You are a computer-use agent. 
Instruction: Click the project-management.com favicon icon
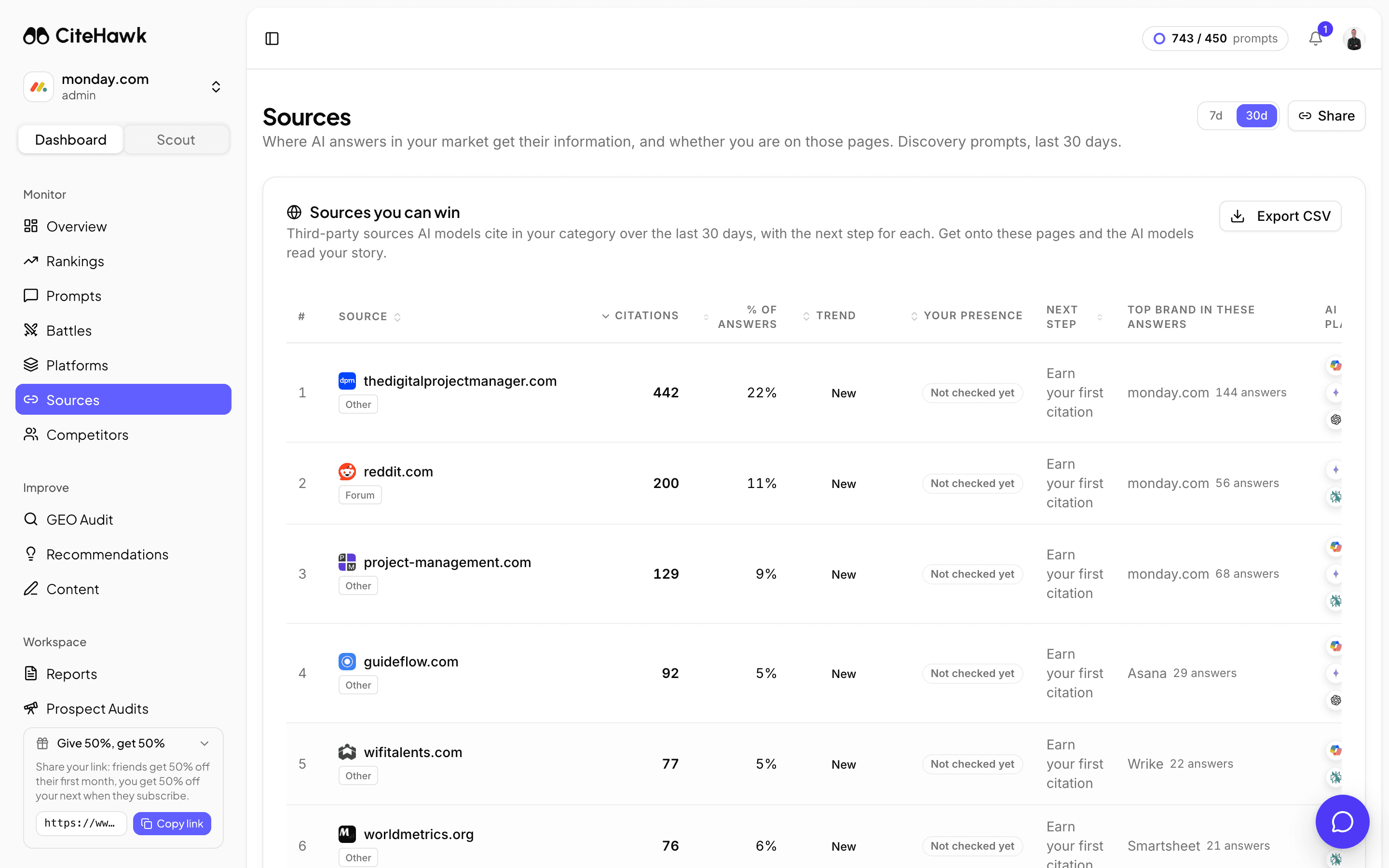tap(347, 562)
